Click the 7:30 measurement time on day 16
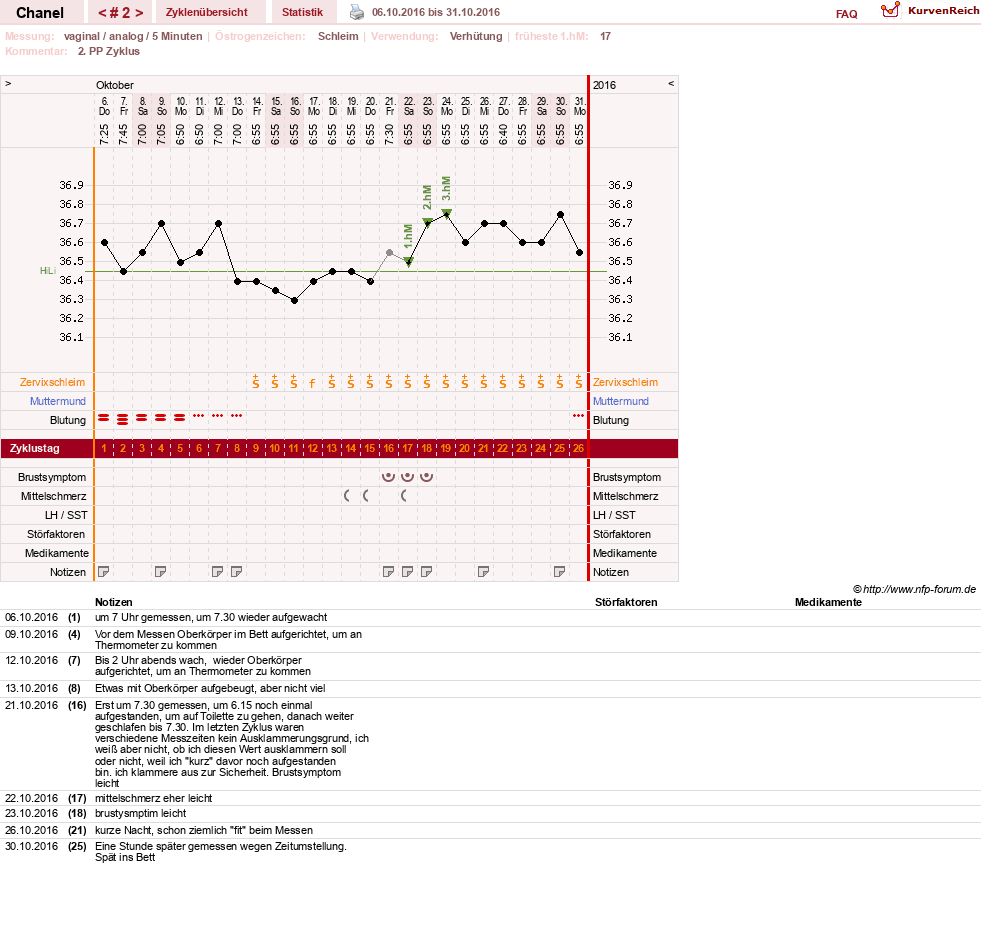 (x=389, y=134)
